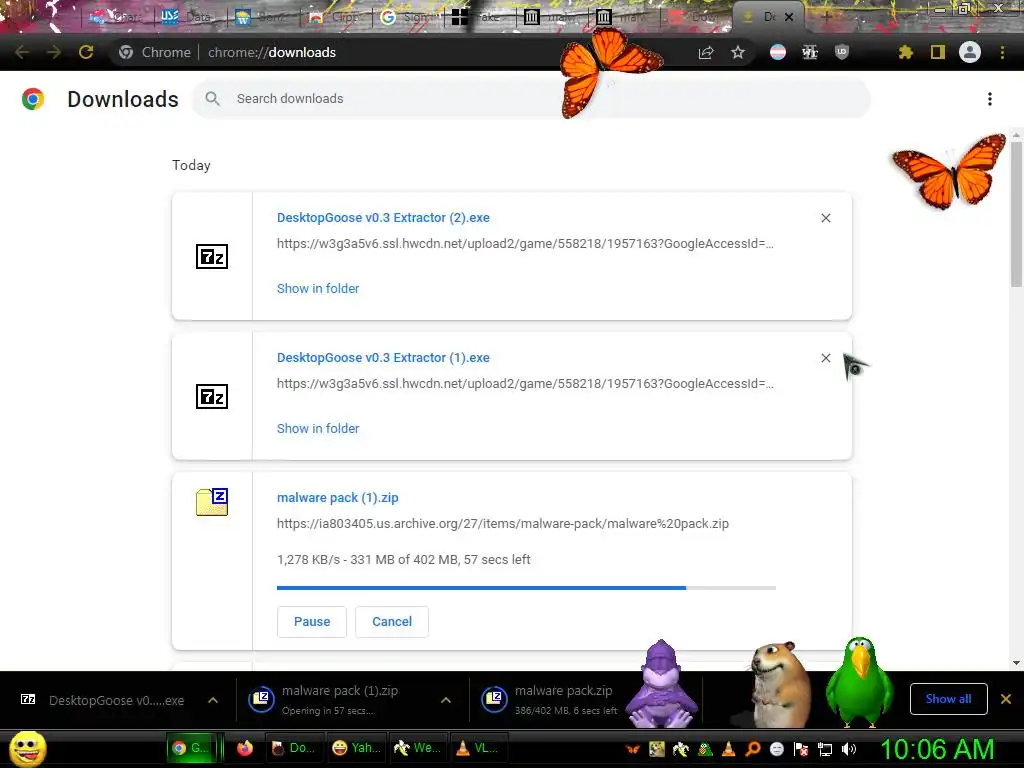The width and height of the screenshot is (1024, 768).
Task: Click the 7z icon of Extractor (2).exe
Action: click(212, 257)
